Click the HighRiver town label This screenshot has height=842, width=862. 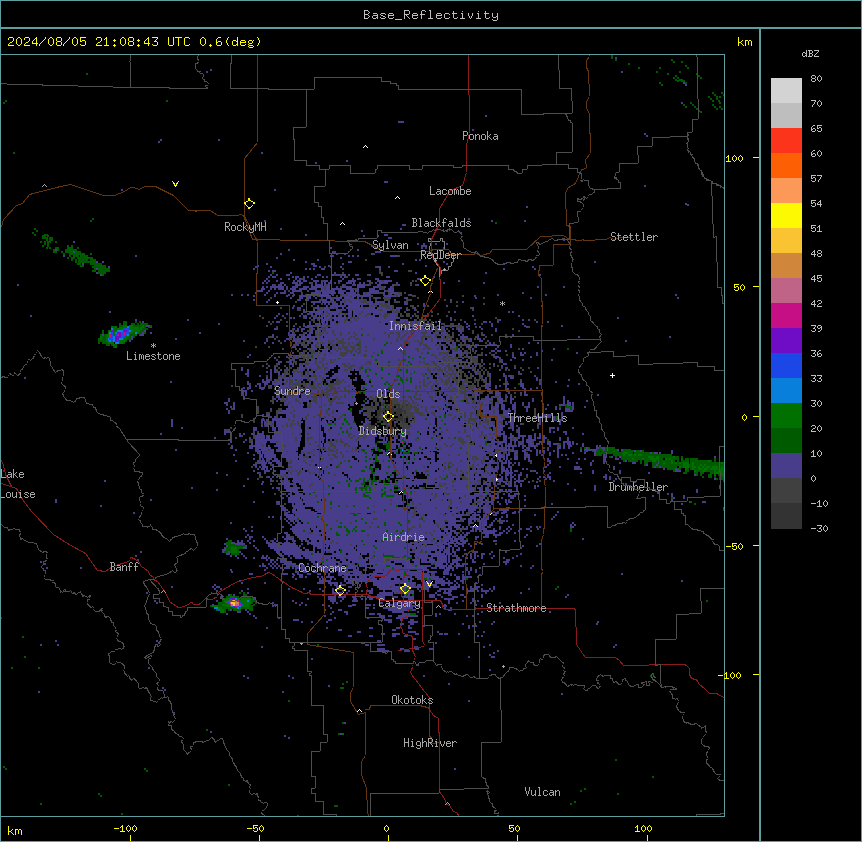coord(430,743)
